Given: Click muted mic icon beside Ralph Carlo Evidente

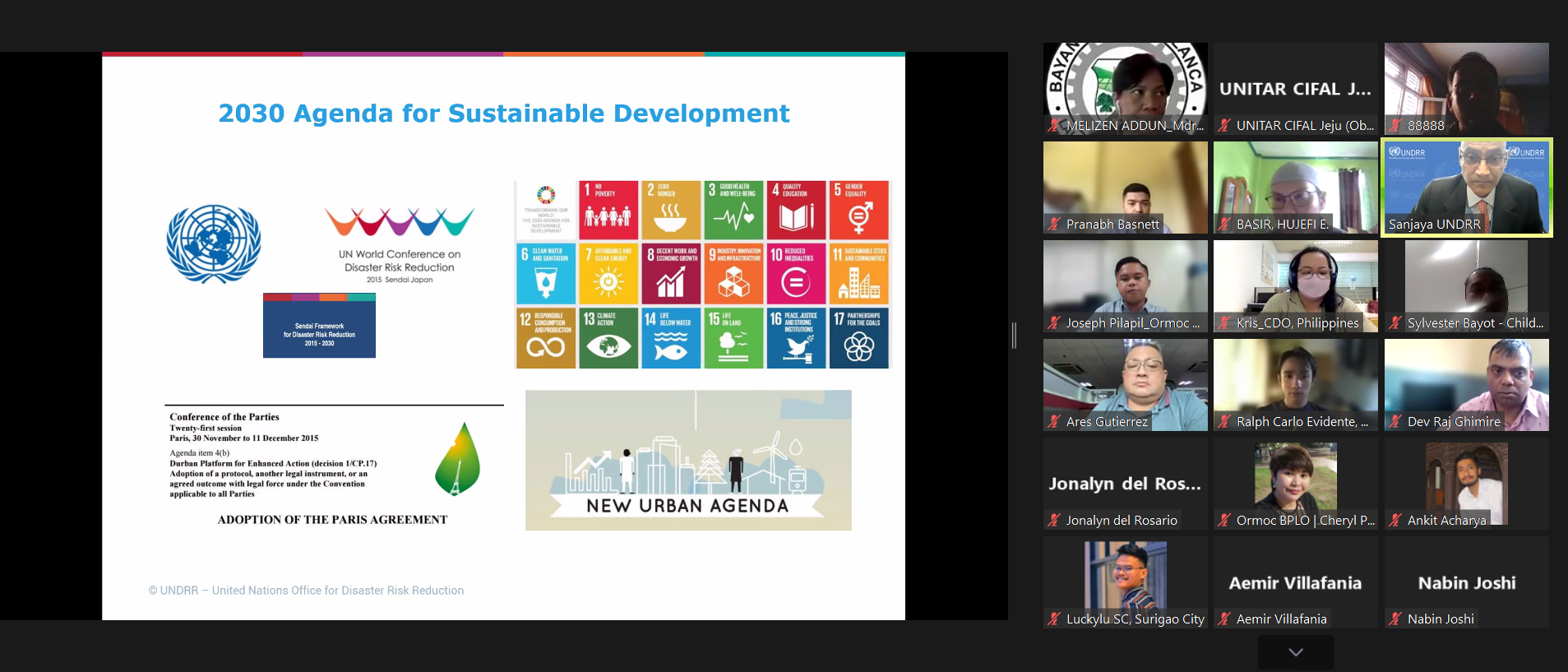Looking at the screenshot, I should [1224, 422].
